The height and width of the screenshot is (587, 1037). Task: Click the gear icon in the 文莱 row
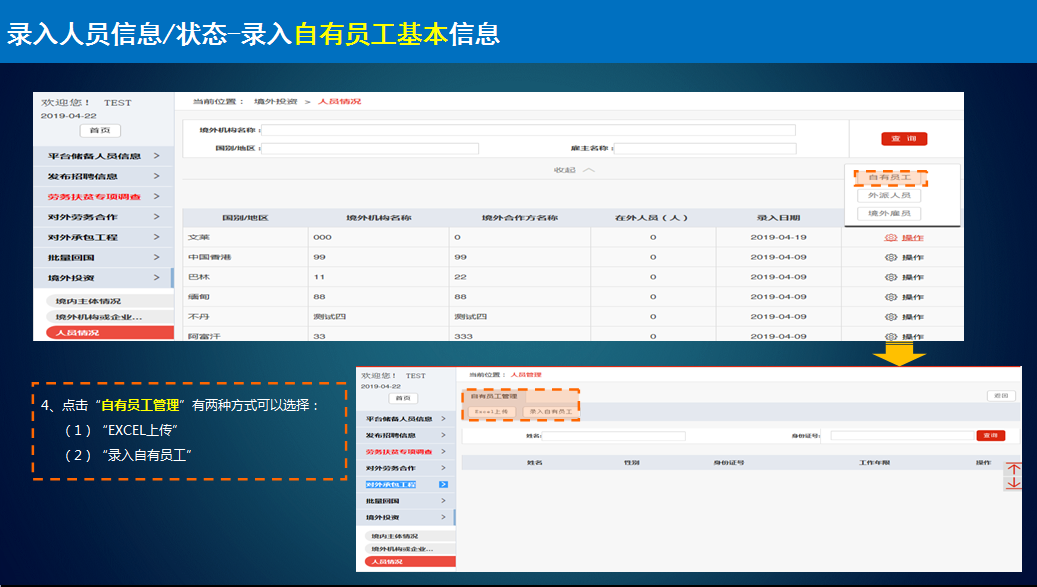tap(891, 238)
